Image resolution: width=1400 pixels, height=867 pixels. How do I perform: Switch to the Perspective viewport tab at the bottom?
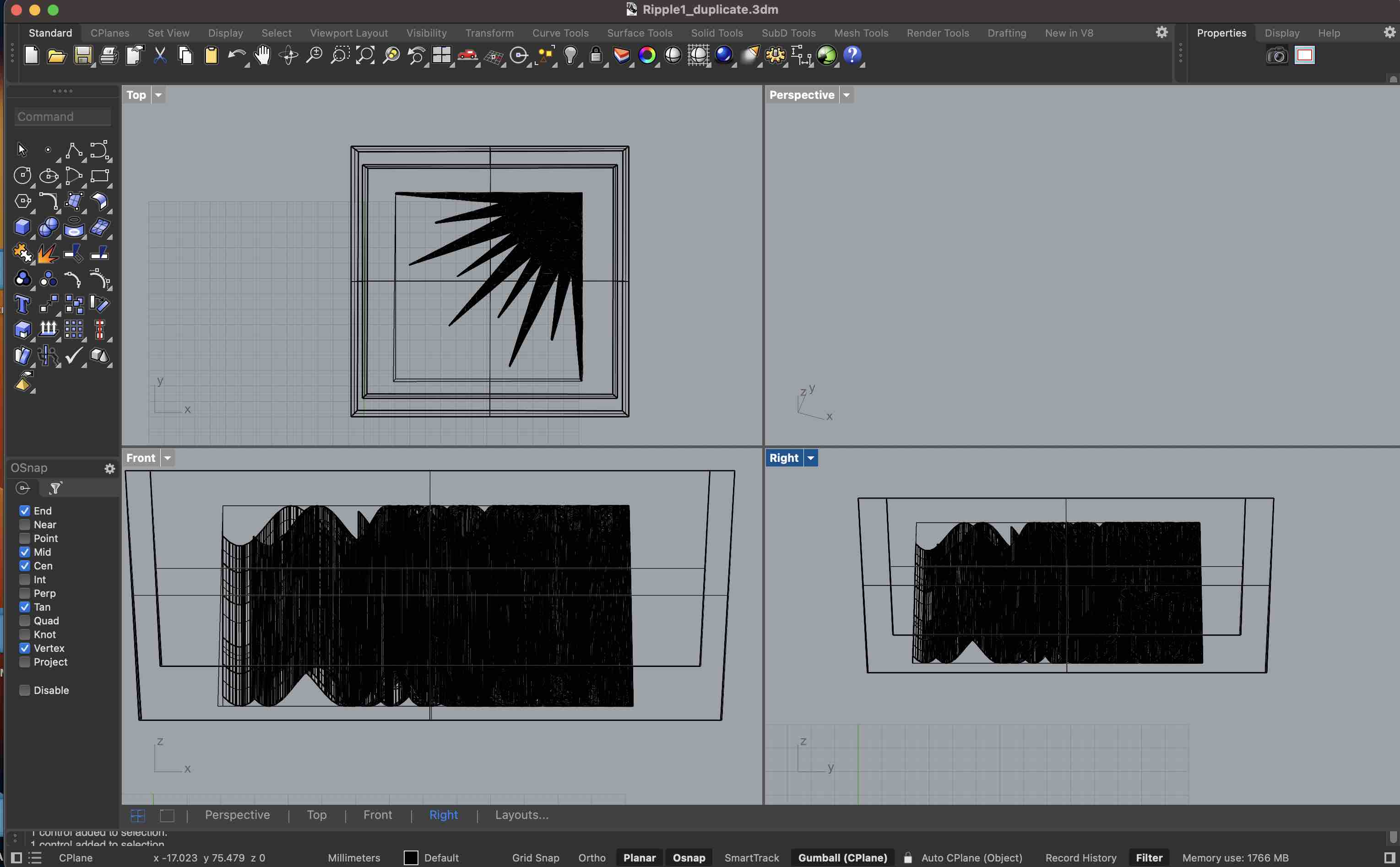[237, 815]
